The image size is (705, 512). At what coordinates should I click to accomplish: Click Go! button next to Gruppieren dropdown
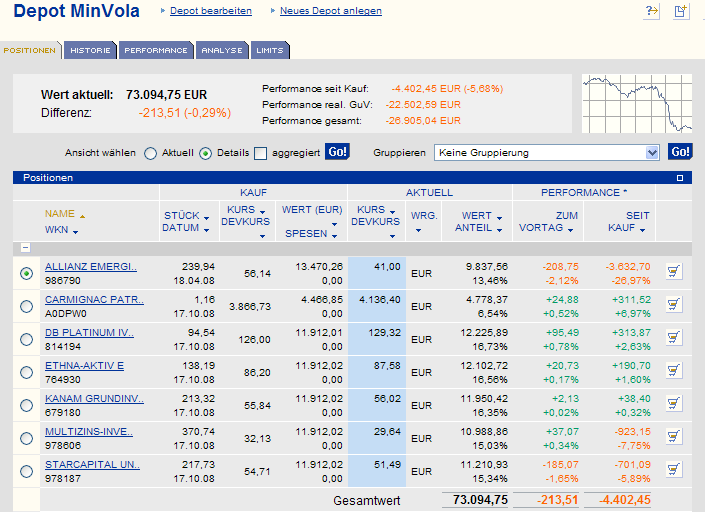point(680,152)
